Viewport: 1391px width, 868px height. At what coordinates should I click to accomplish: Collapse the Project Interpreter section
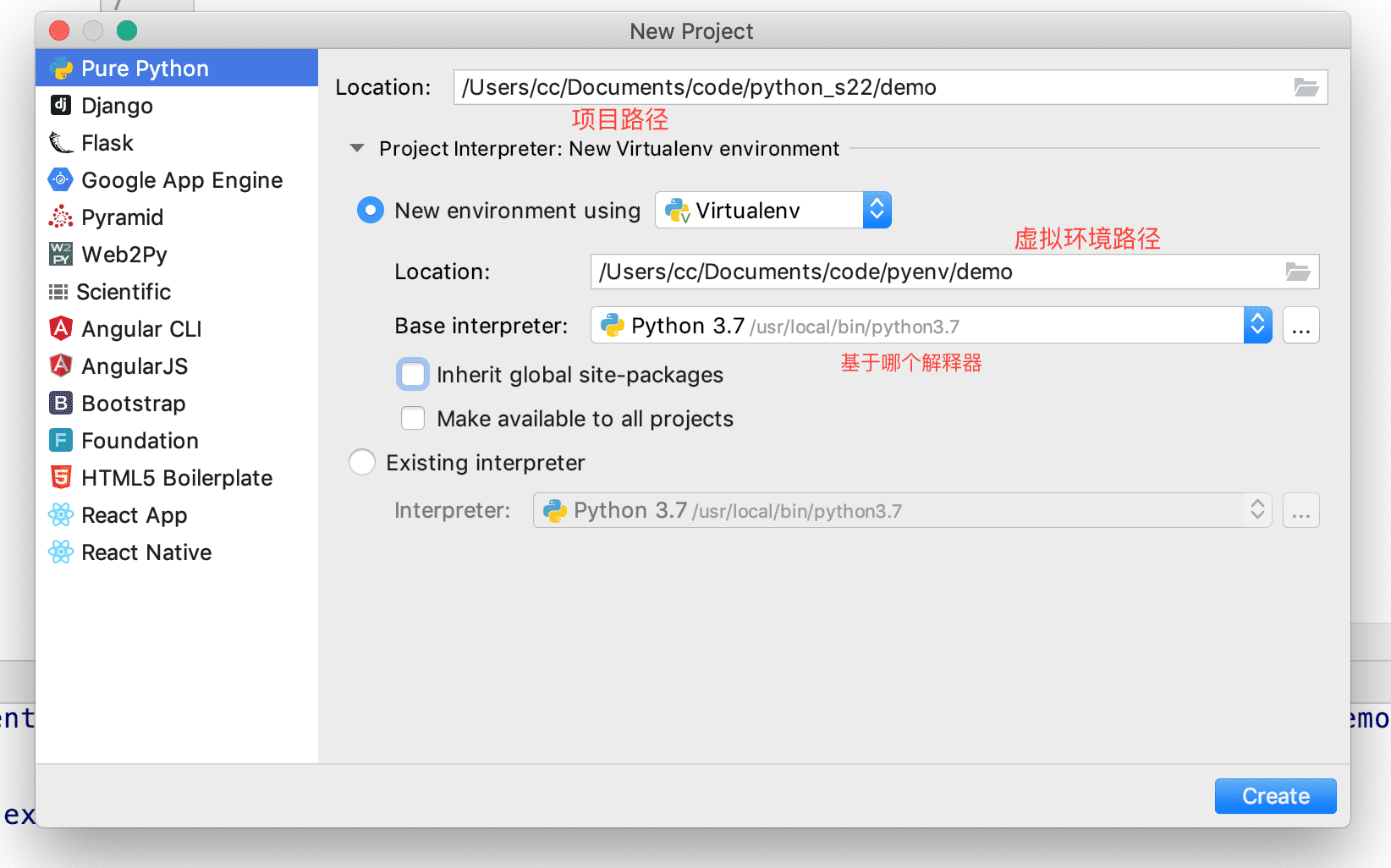tap(355, 148)
